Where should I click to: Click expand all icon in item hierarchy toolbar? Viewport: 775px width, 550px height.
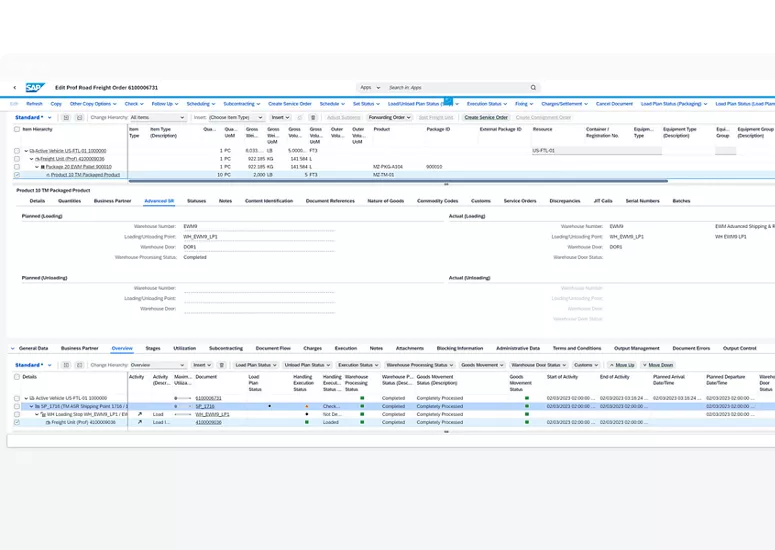tap(66, 117)
